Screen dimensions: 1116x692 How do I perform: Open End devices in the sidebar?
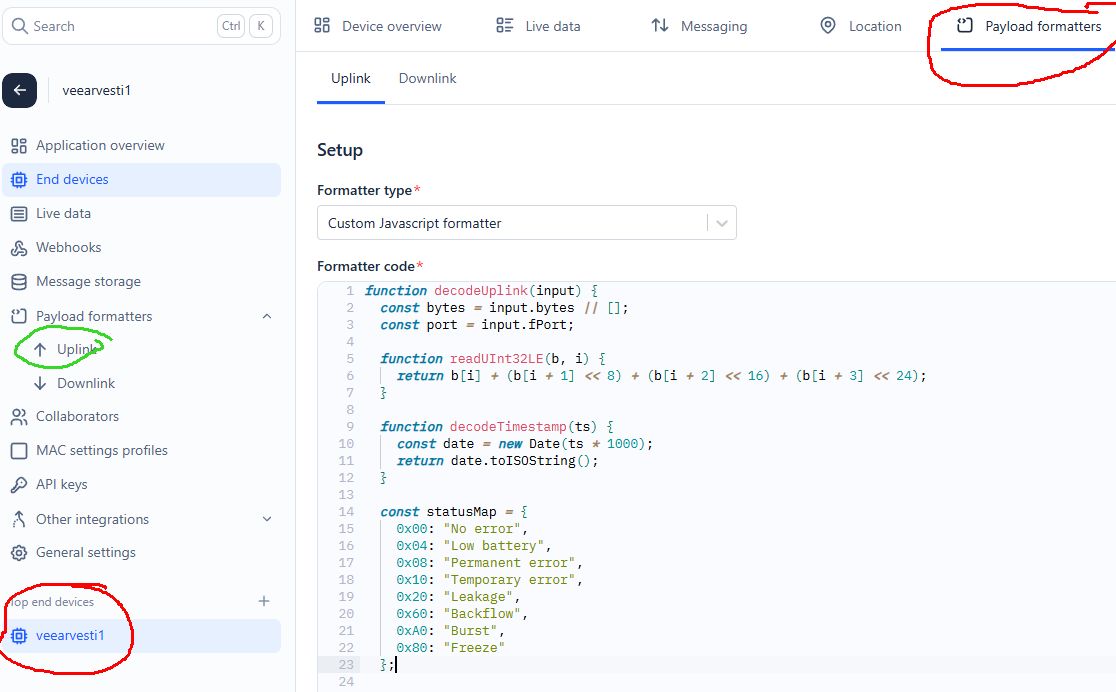(72, 180)
